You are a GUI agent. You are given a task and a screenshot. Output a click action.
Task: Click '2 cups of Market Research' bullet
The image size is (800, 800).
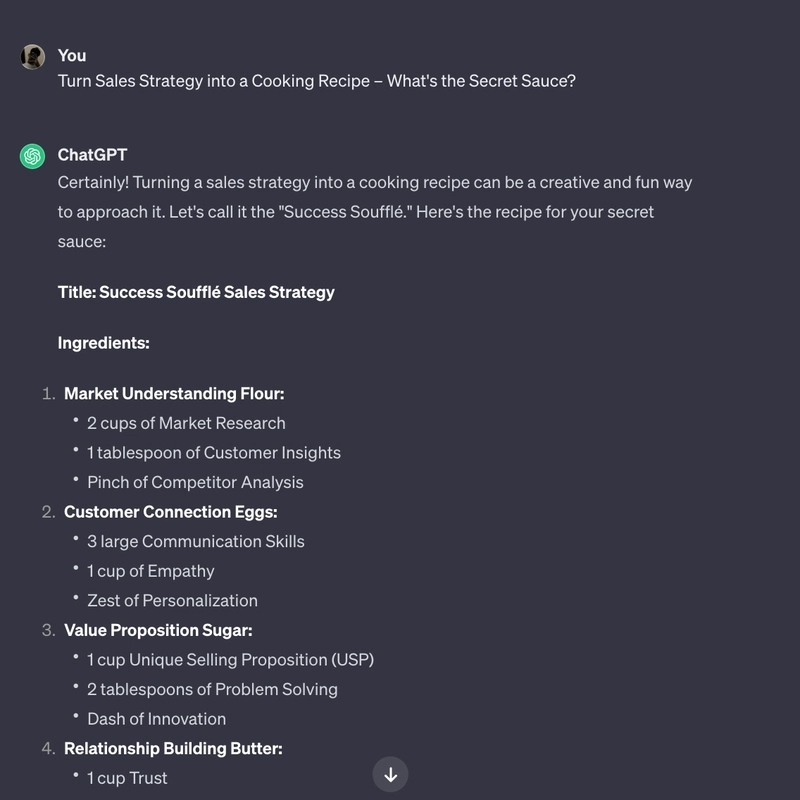pyautogui.click(x=186, y=423)
